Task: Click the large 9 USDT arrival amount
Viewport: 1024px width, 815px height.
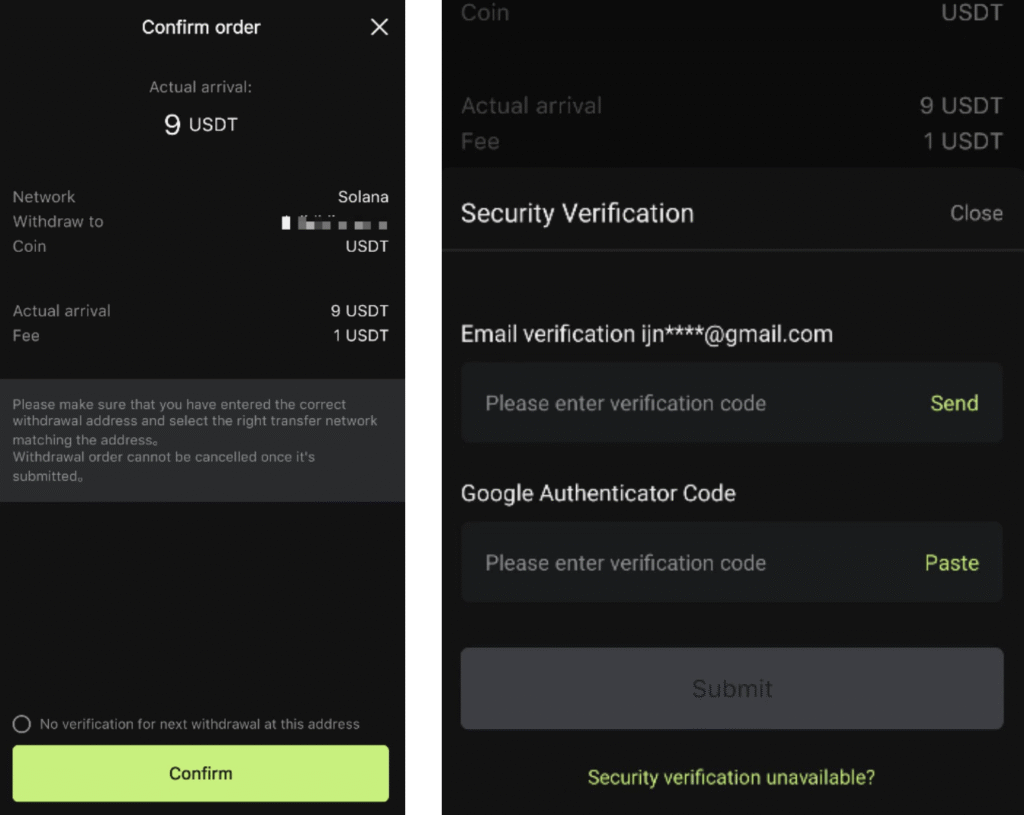Action: tap(201, 125)
